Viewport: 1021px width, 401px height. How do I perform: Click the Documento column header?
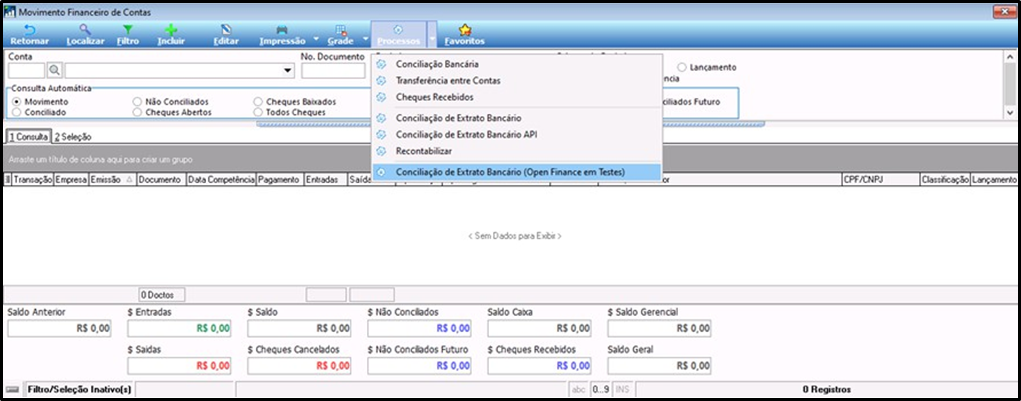tap(161, 180)
